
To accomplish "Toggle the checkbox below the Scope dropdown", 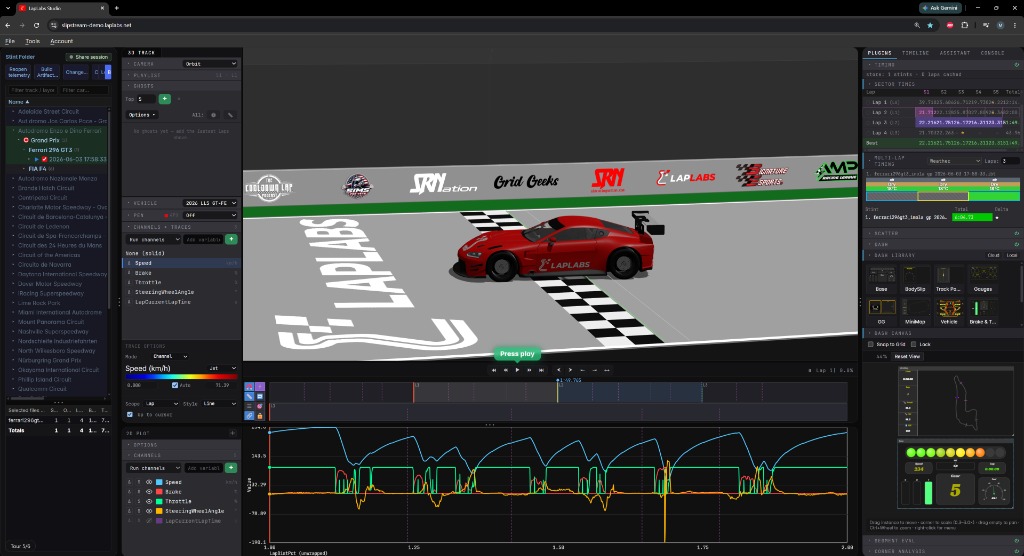I will click(x=129, y=415).
